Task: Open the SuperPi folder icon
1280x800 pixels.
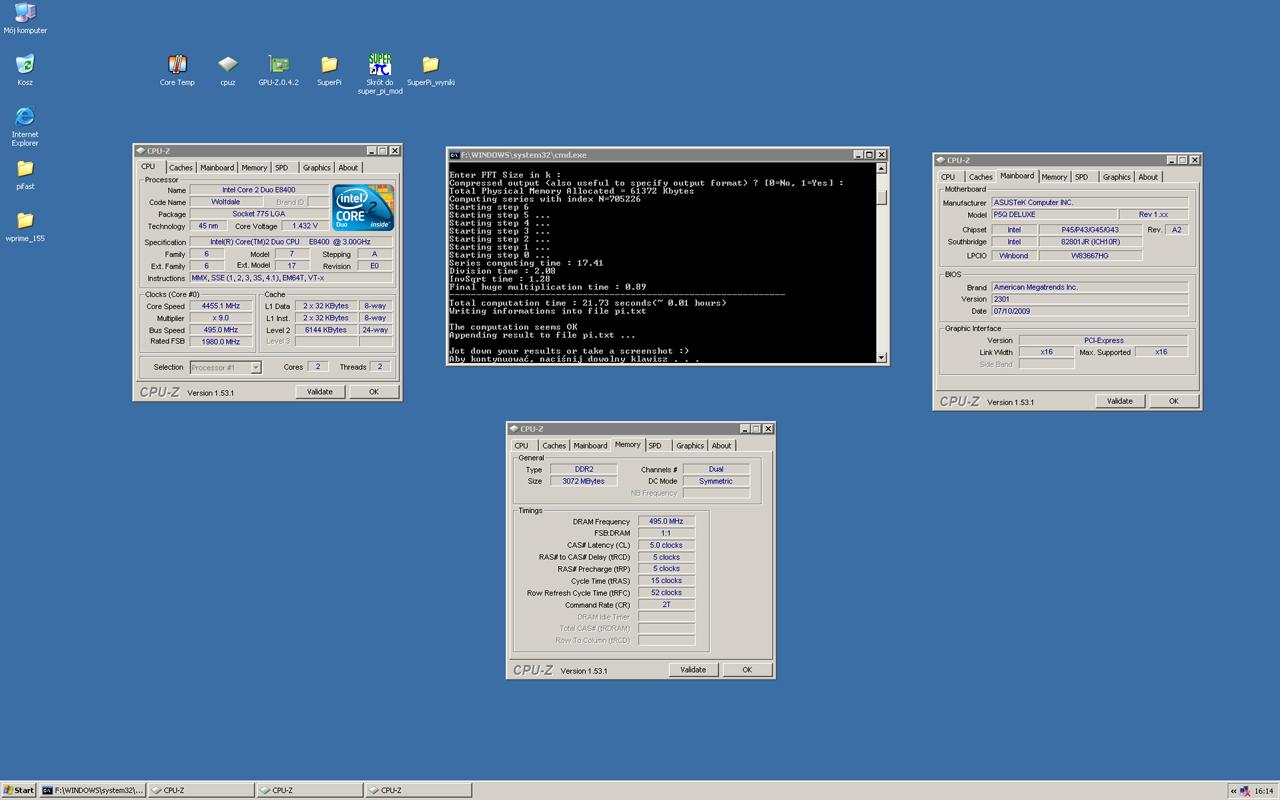Action: tap(329, 70)
